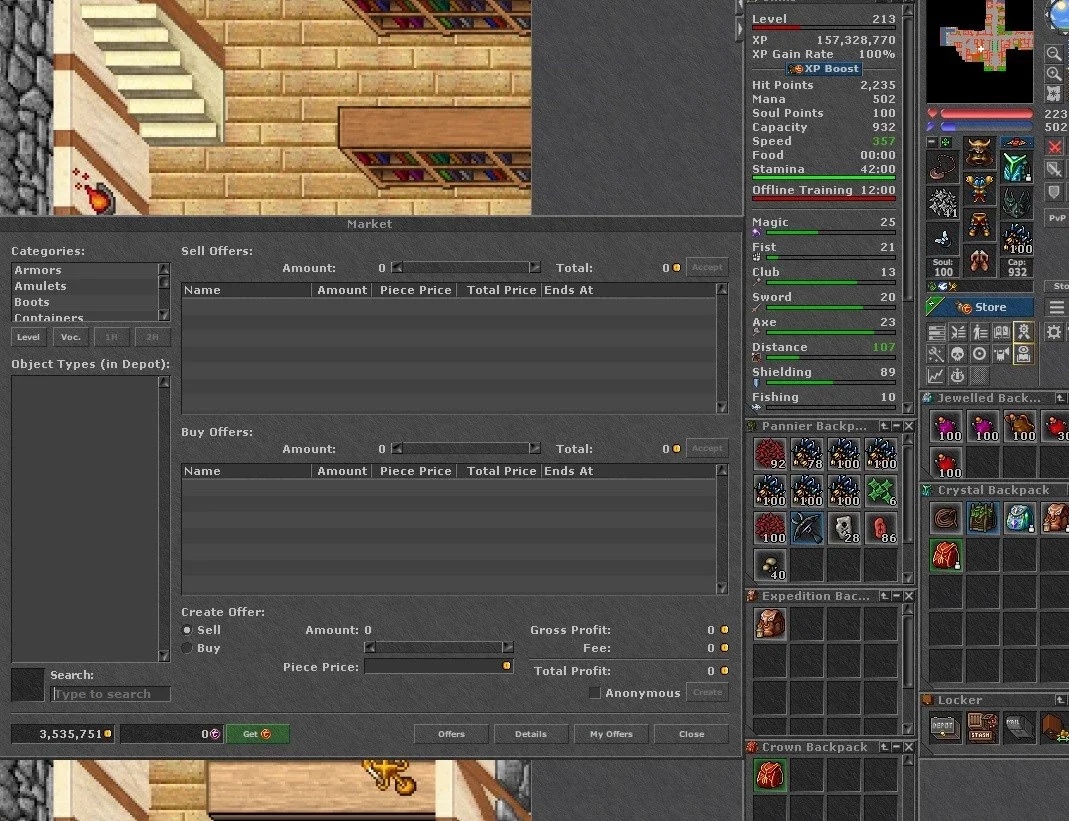Enable the Anonymous checkbox

[x=594, y=693]
